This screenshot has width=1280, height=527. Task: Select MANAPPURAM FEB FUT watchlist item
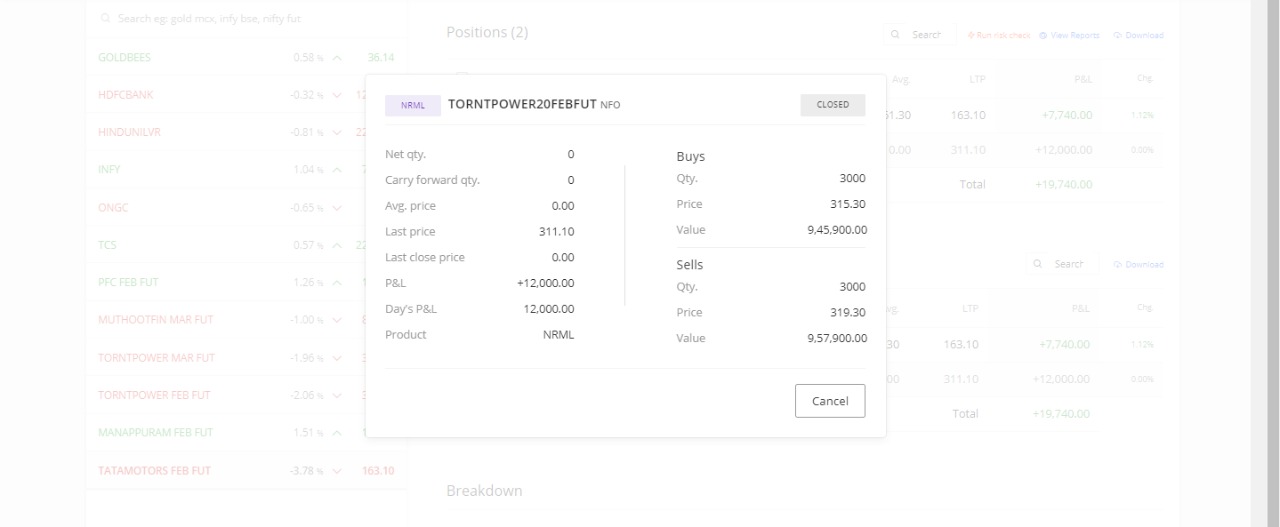point(155,433)
